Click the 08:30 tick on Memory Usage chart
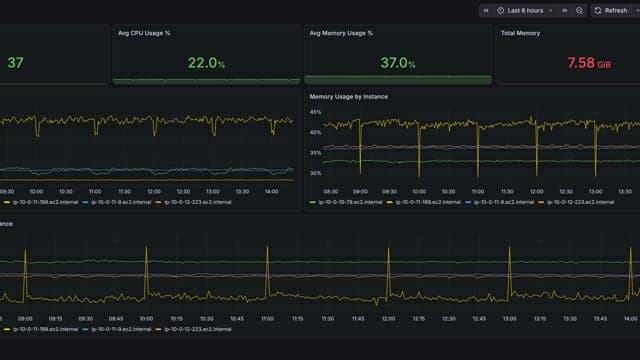This screenshot has height=360, width=640. point(331,191)
